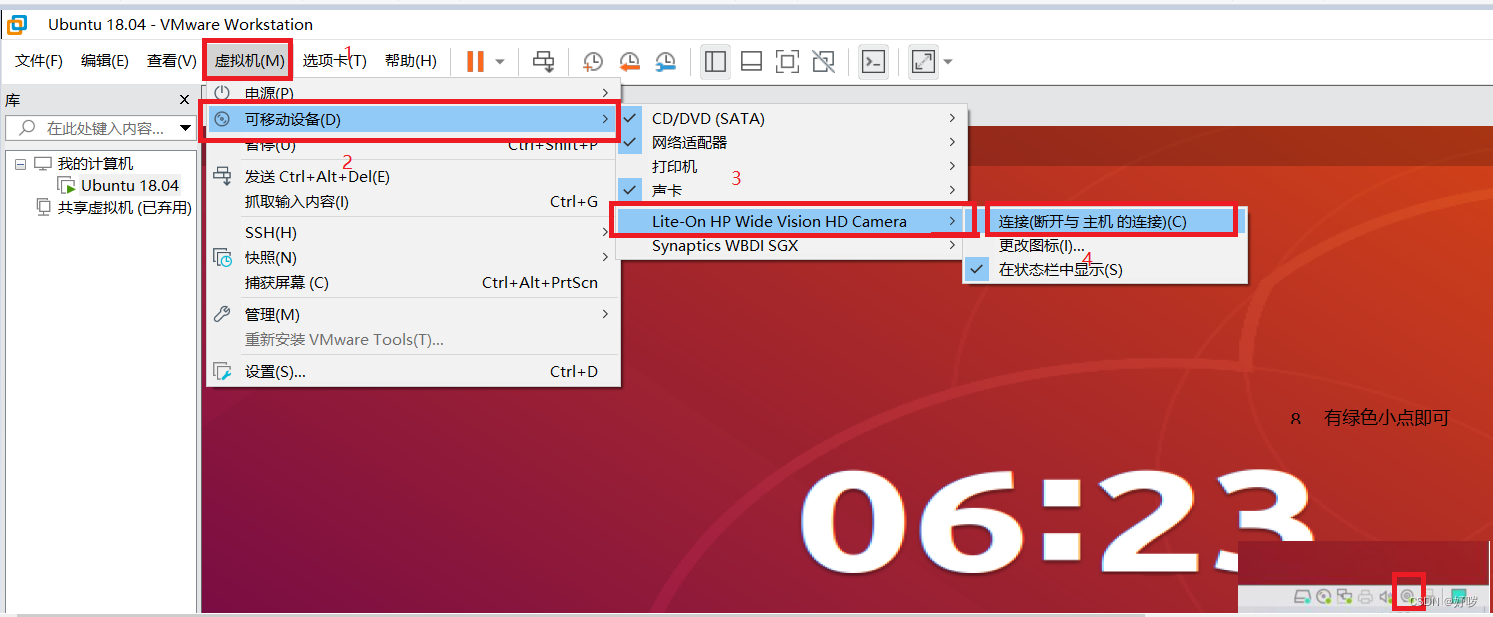1493x617 pixels.
Task: Select 我的计算机 in the library tree
Action: (95, 164)
